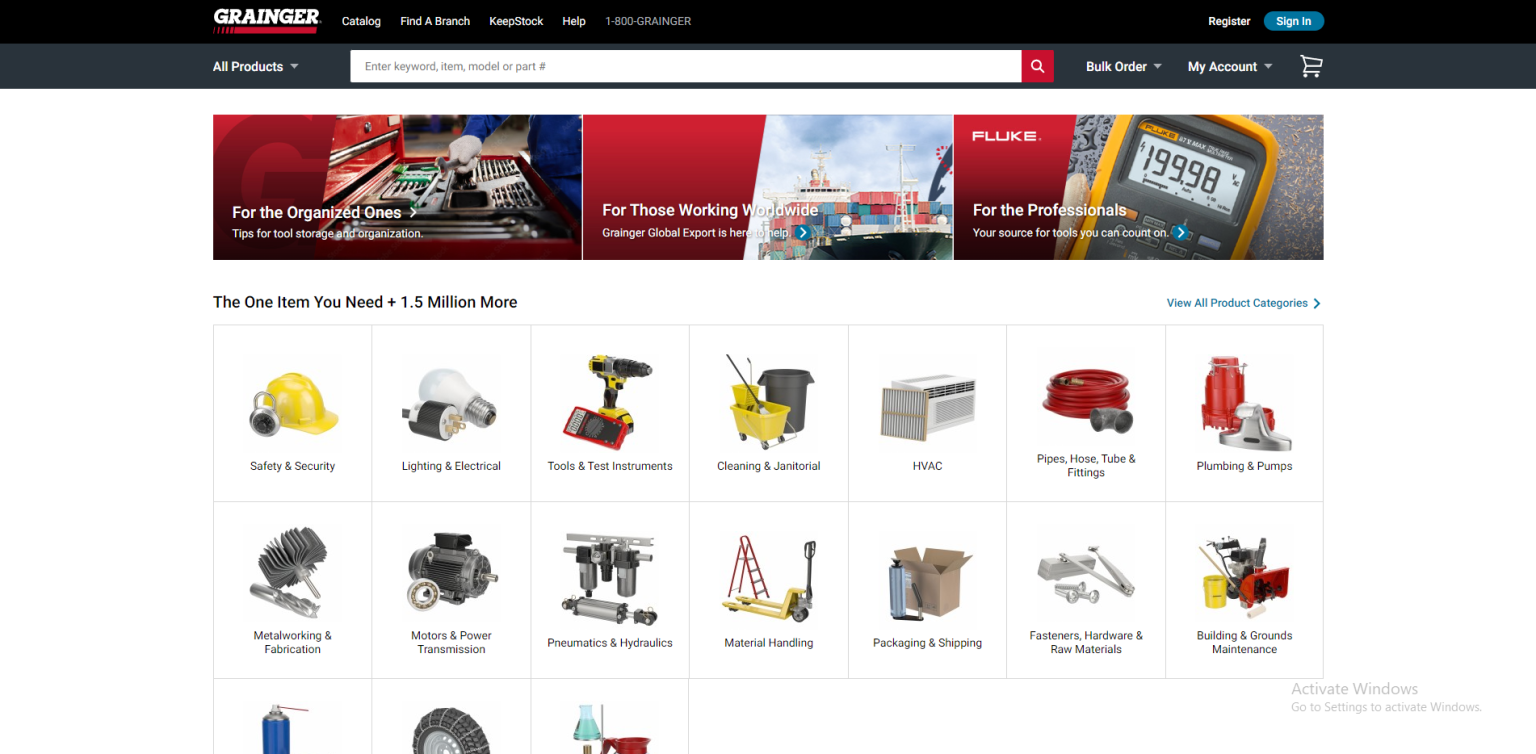
Task: Focus the keyword search input field
Action: 685,66
